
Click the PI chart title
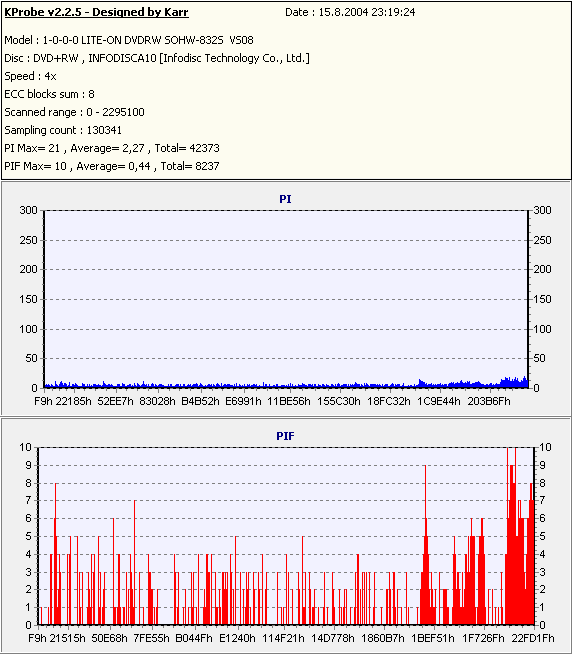coord(285,199)
